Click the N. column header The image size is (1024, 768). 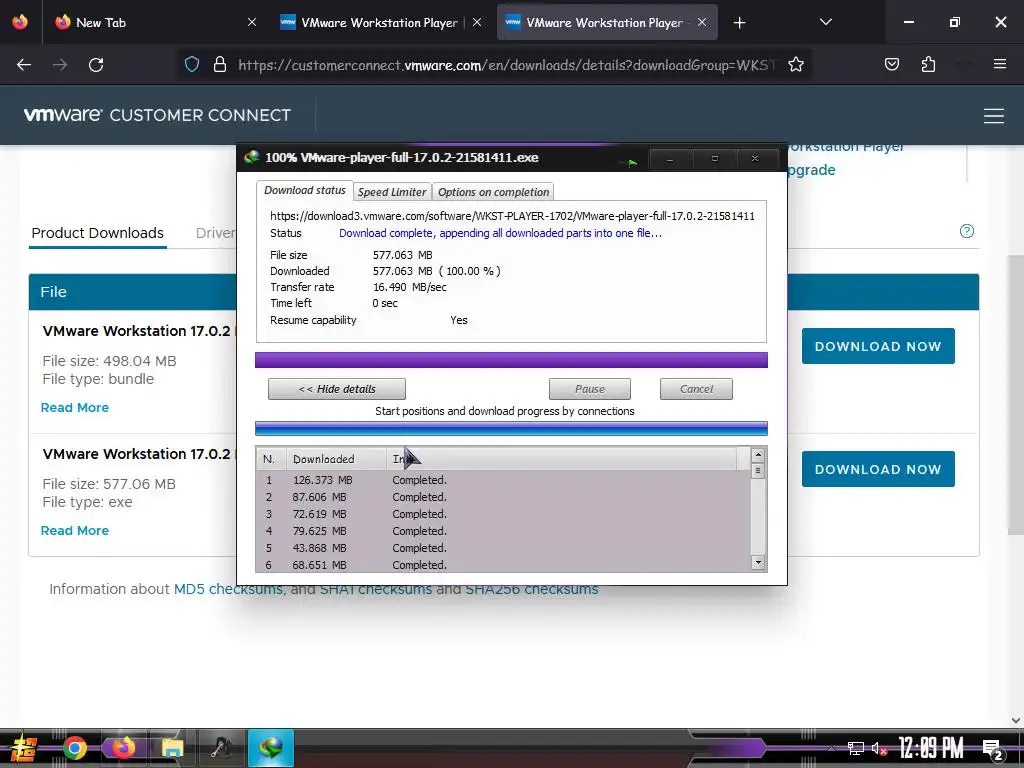[269, 459]
